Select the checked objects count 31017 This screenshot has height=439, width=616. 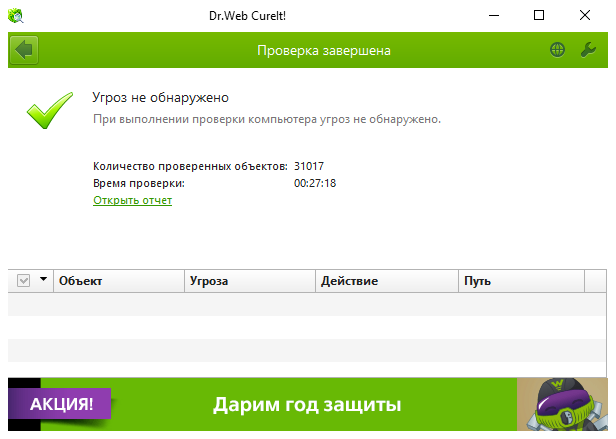(309, 166)
